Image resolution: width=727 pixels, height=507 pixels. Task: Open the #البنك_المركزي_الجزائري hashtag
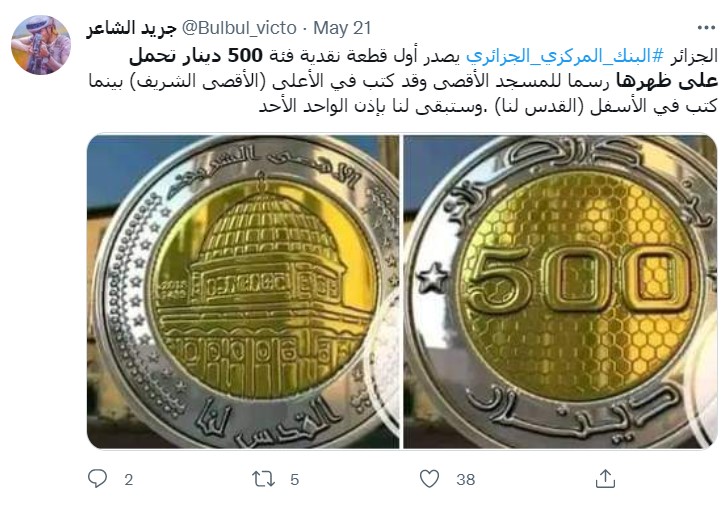coord(565,56)
